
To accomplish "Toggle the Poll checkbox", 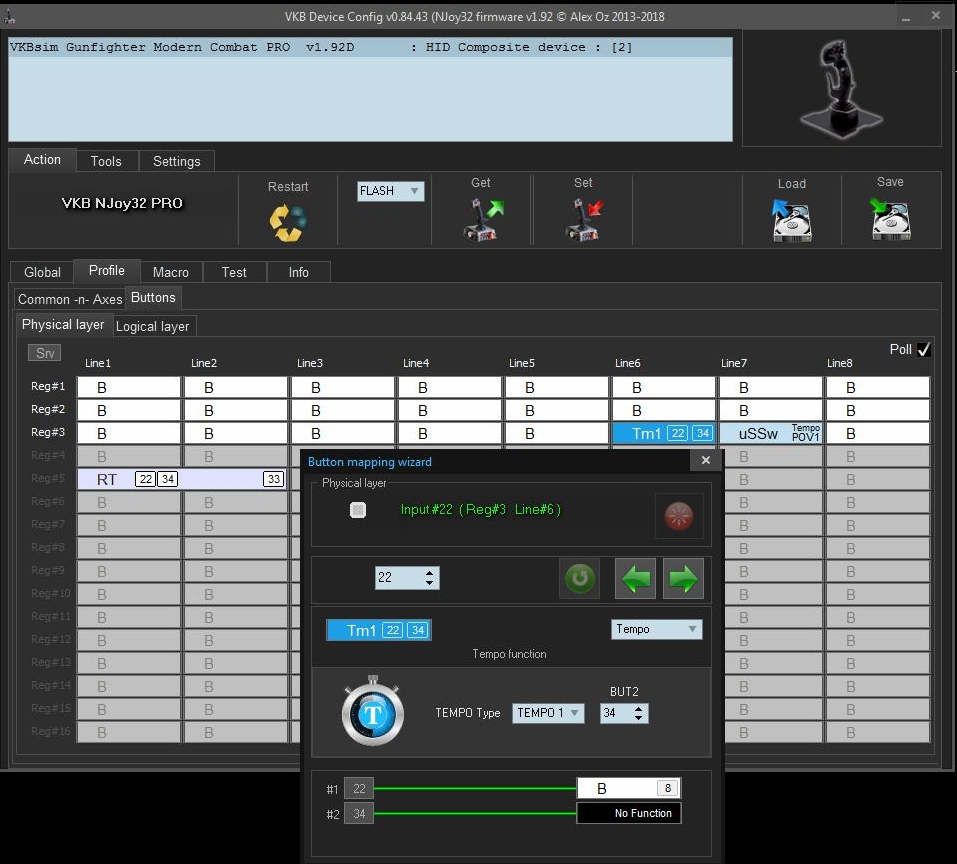I will (x=923, y=350).
